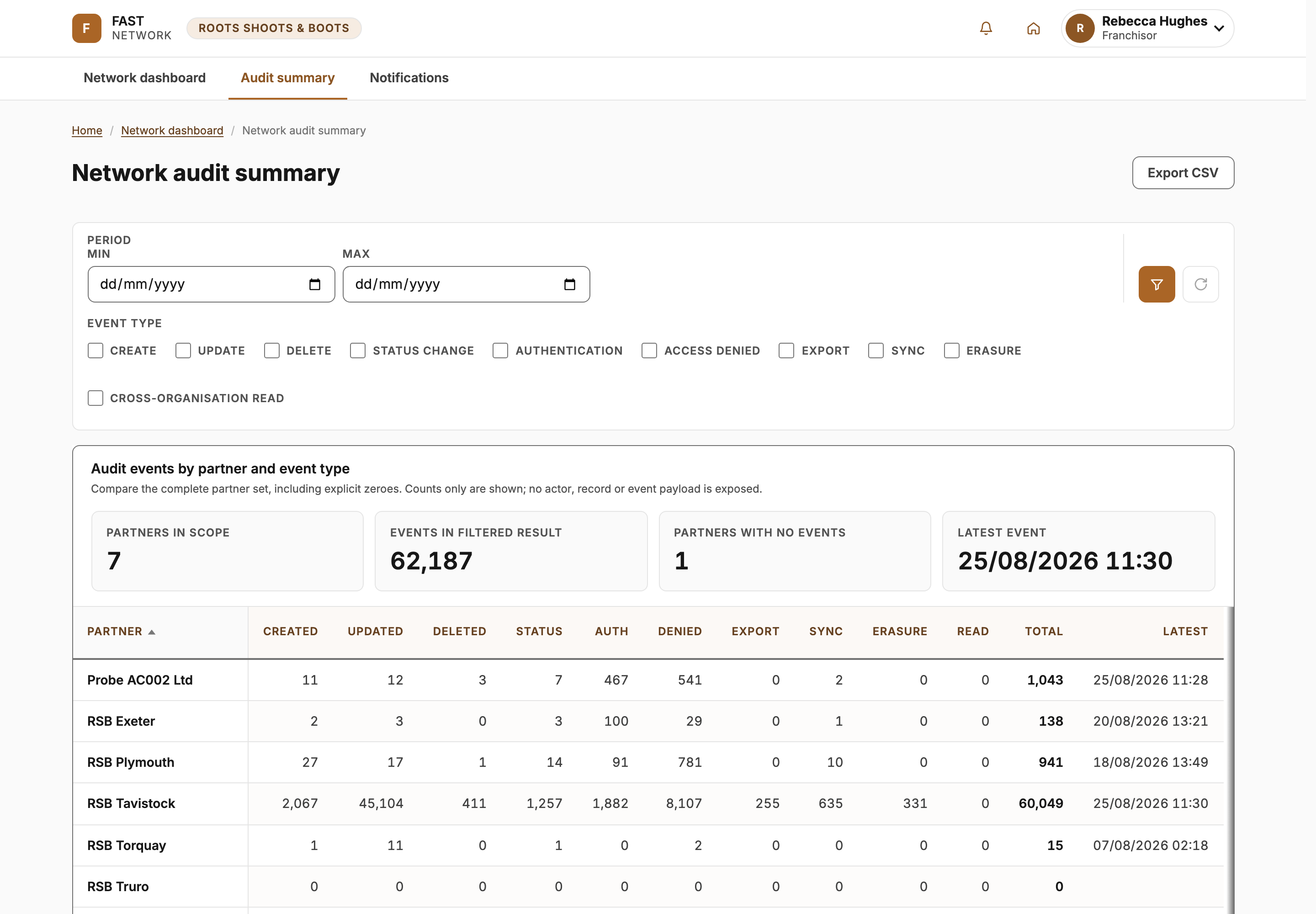Enable the STATUS CHANGE checkbox
The height and width of the screenshot is (914, 1316).
pyautogui.click(x=358, y=351)
